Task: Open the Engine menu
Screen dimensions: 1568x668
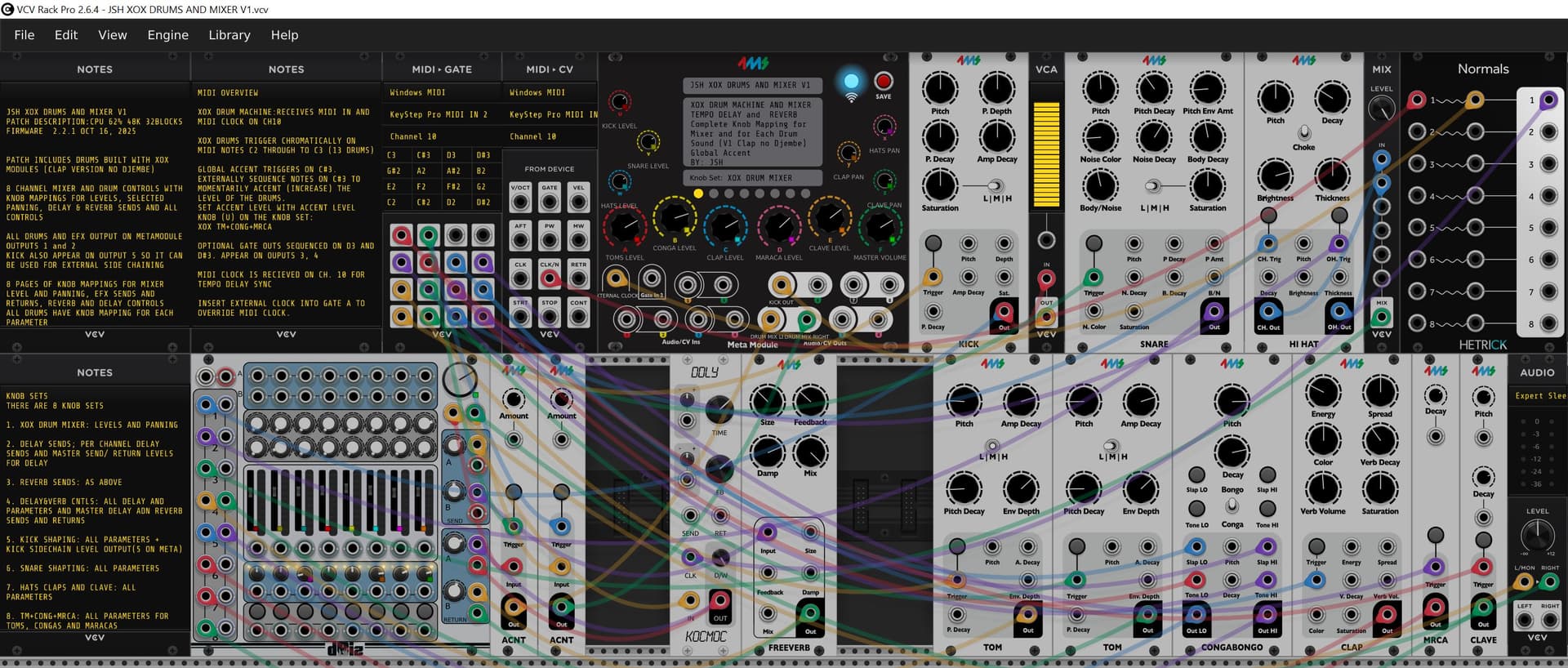Action: point(167,35)
